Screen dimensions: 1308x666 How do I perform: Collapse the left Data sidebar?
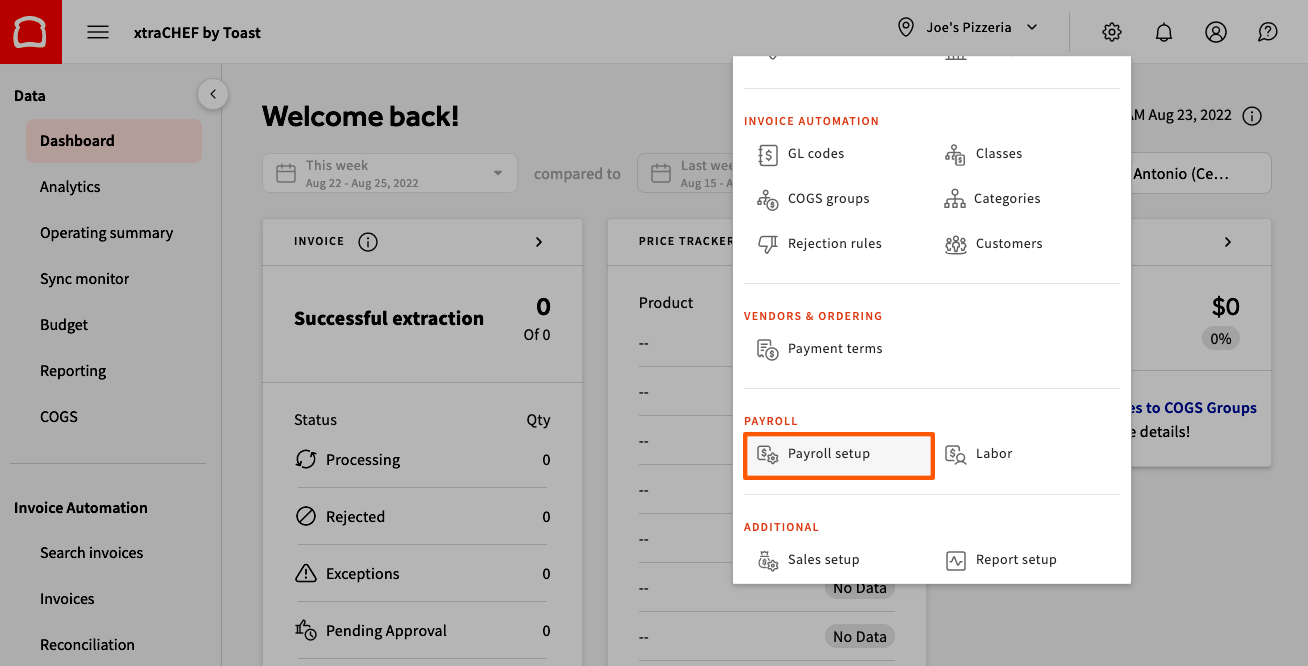tap(213, 93)
